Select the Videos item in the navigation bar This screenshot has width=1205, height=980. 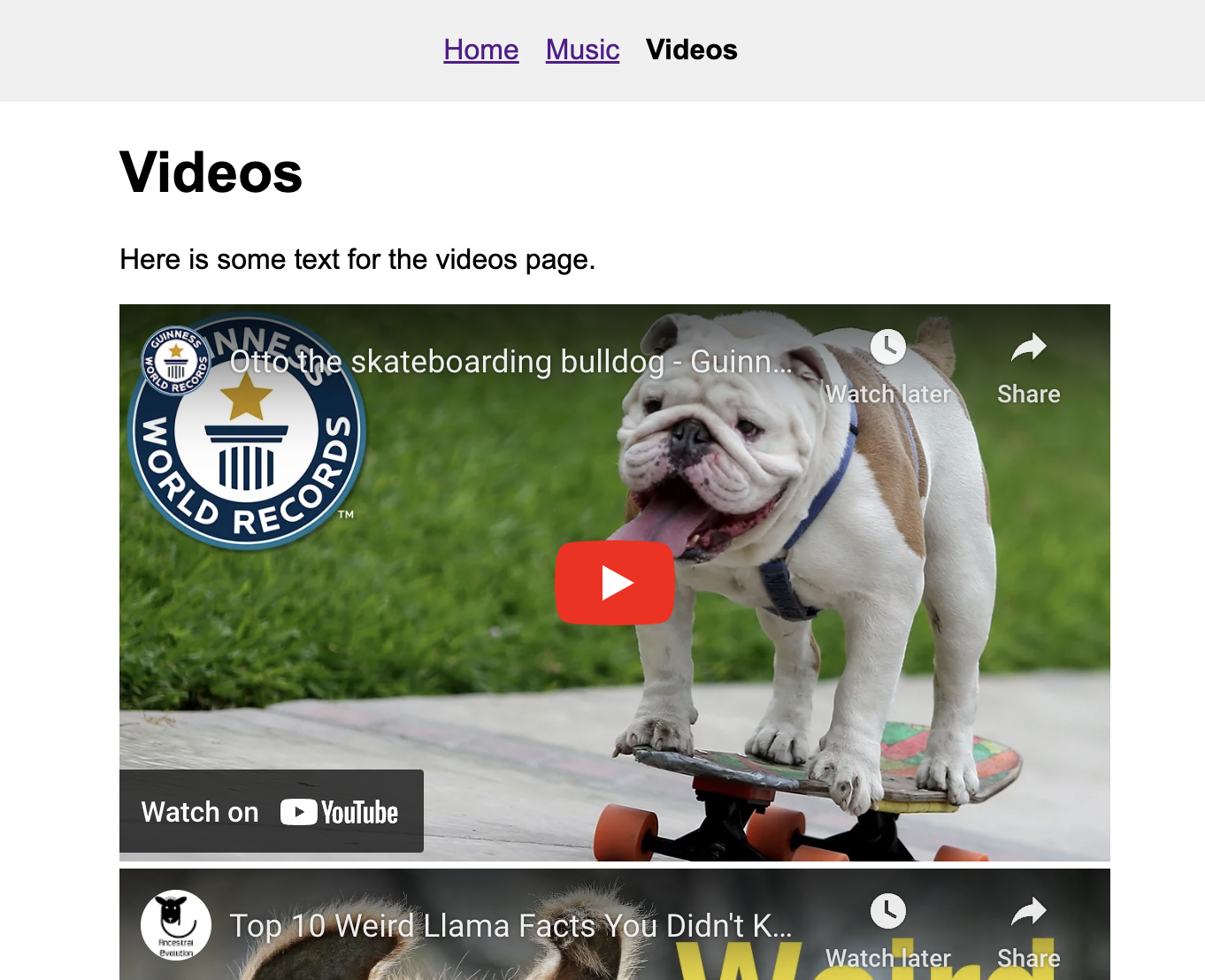tap(691, 50)
